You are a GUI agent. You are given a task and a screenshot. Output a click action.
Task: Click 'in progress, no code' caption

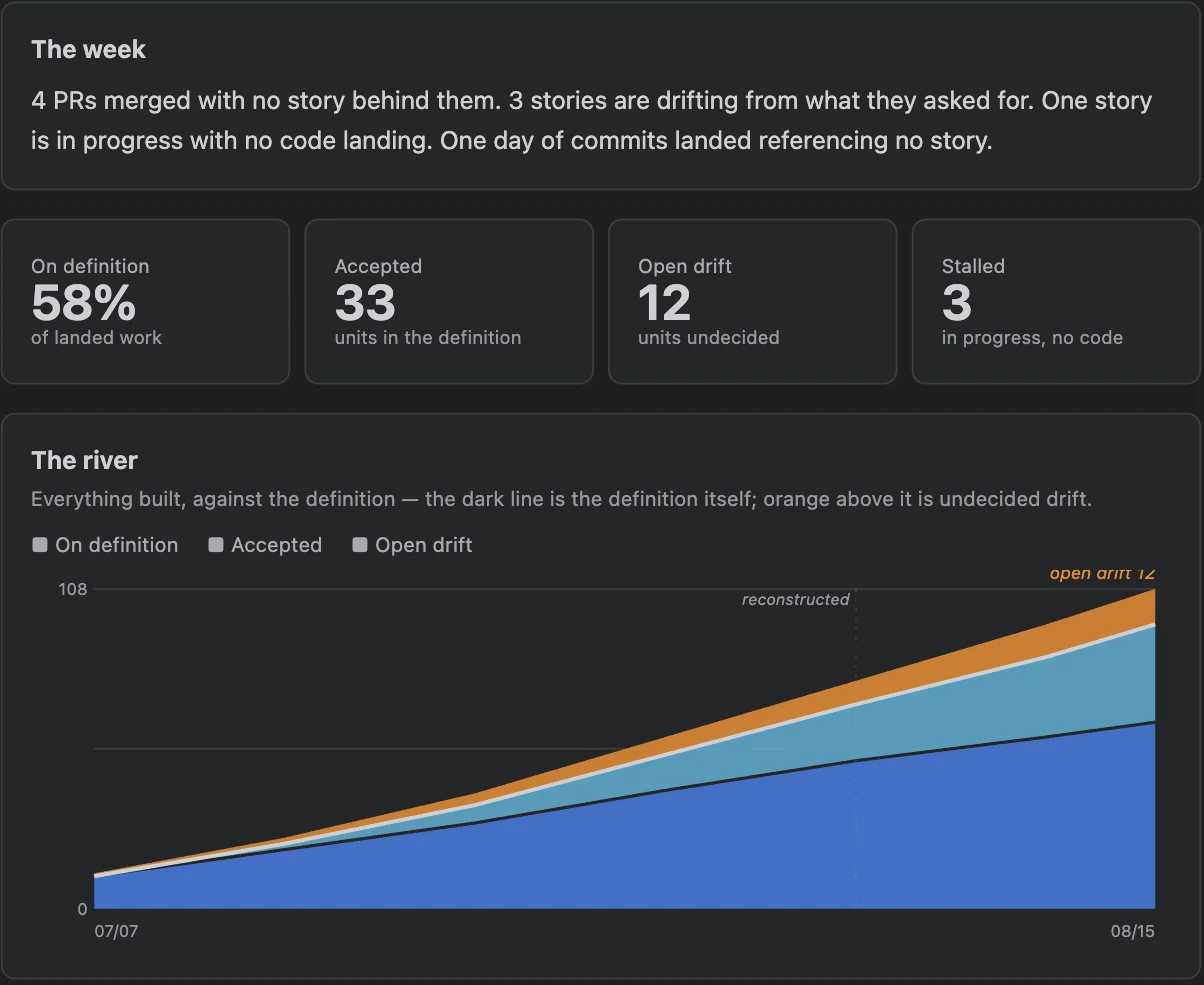(1032, 337)
